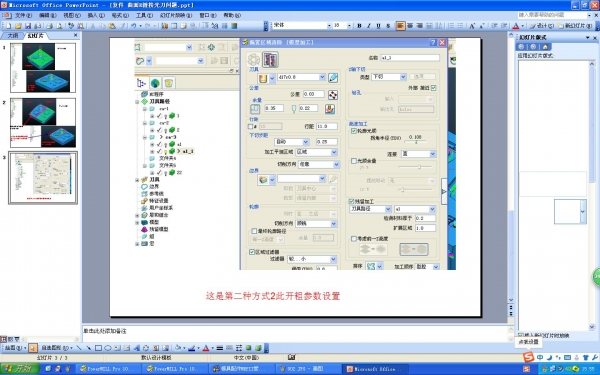Viewport: 600px width, 375px height.
Task: Open the font color dropdown arrow
Action: pyautogui.click(x=522, y=26)
